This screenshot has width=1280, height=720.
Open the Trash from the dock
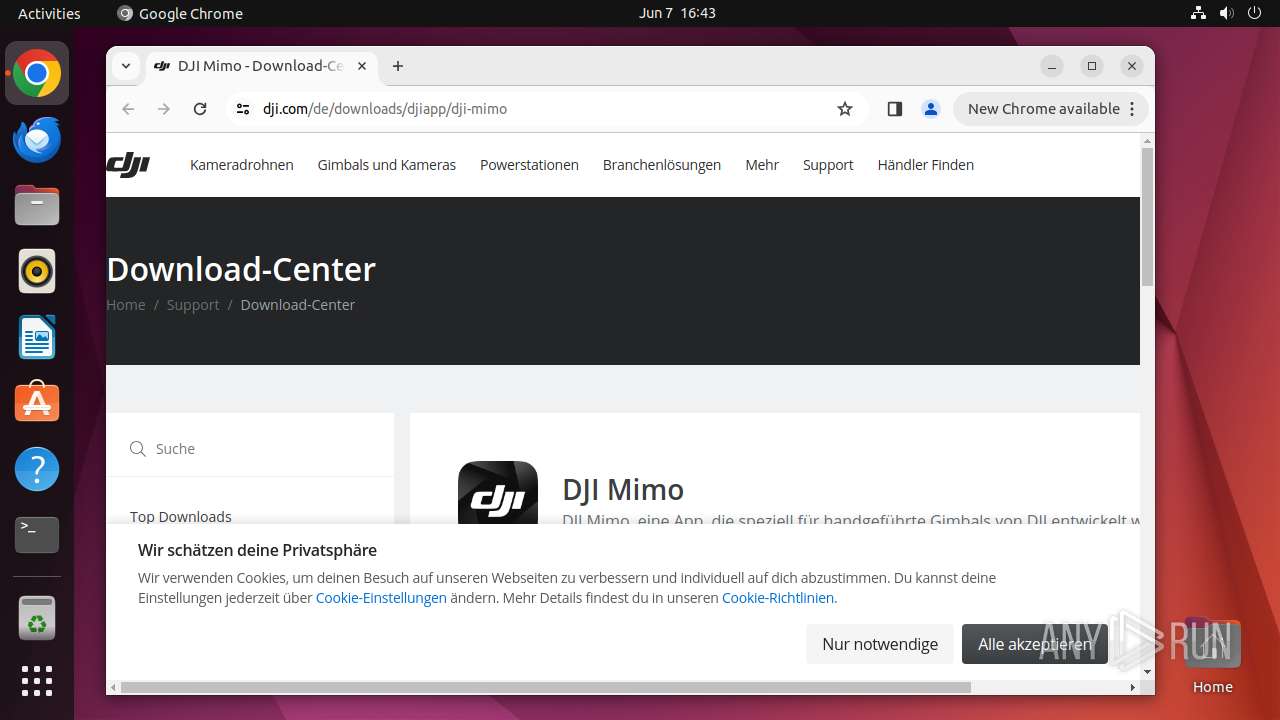pos(37,618)
